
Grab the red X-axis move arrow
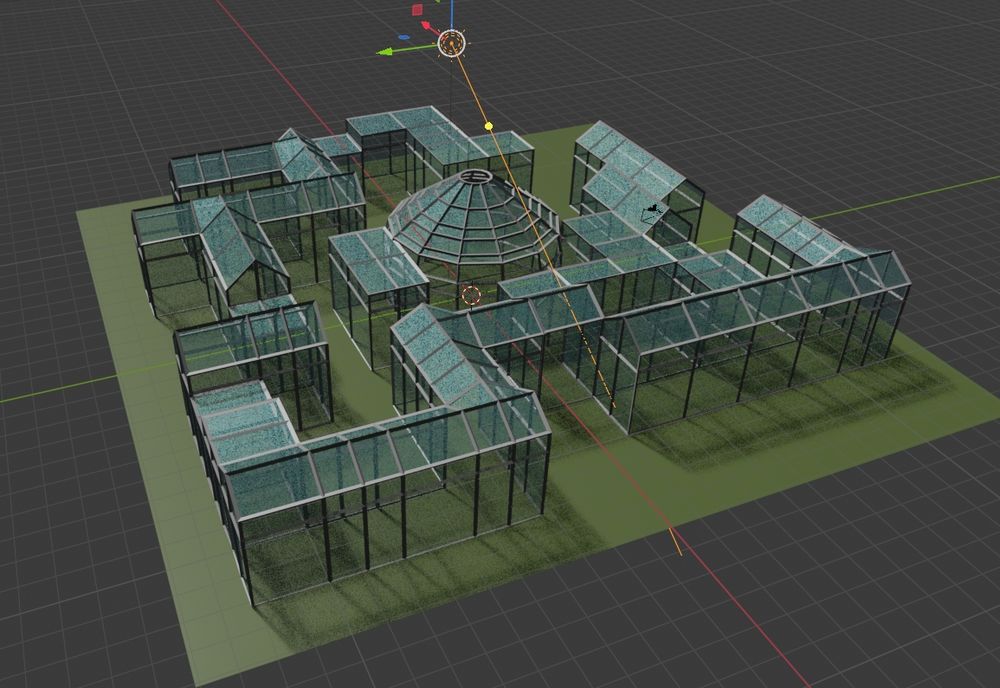pos(429,27)
